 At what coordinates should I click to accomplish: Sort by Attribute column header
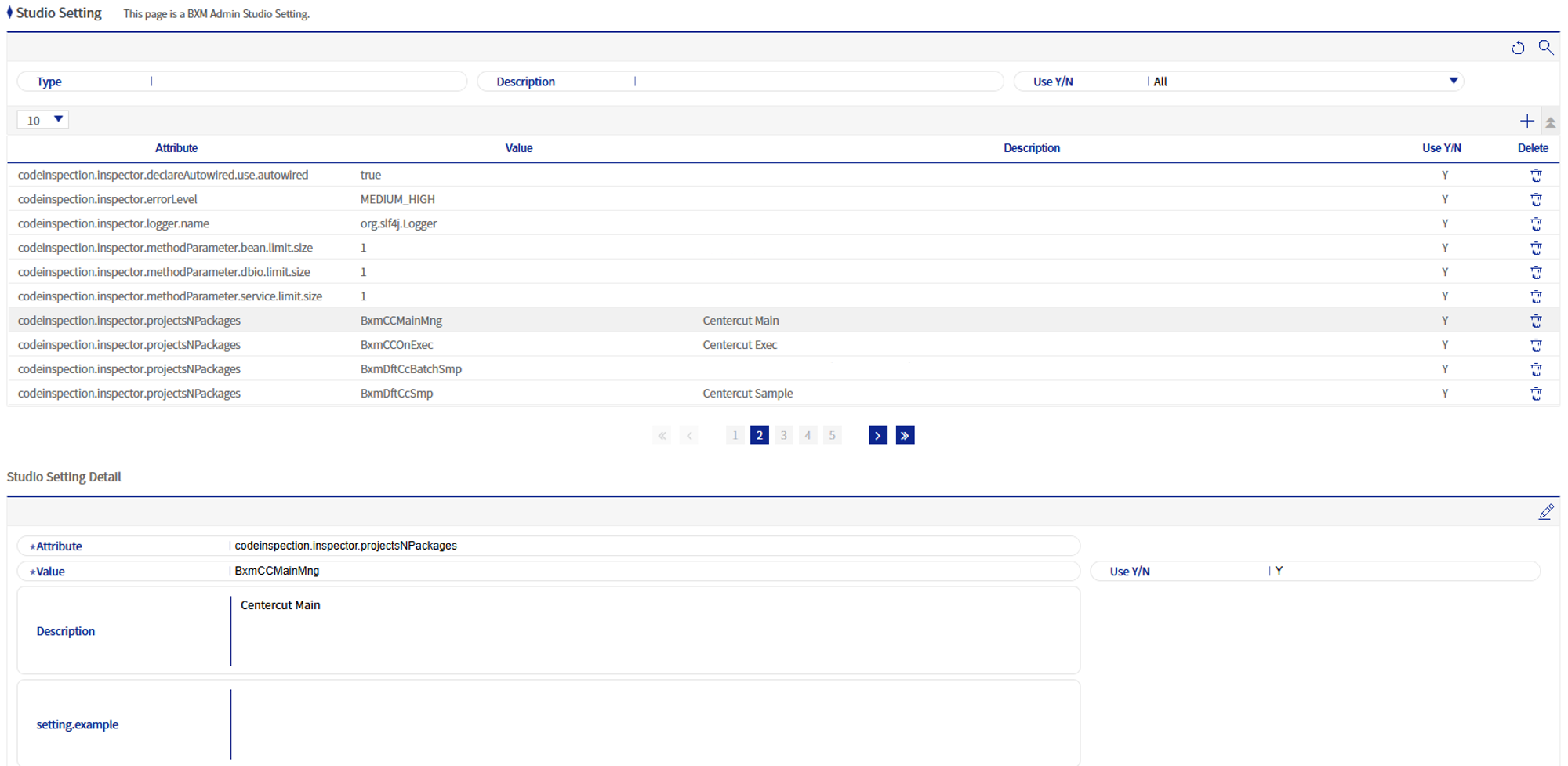click(x=176, y=148)
